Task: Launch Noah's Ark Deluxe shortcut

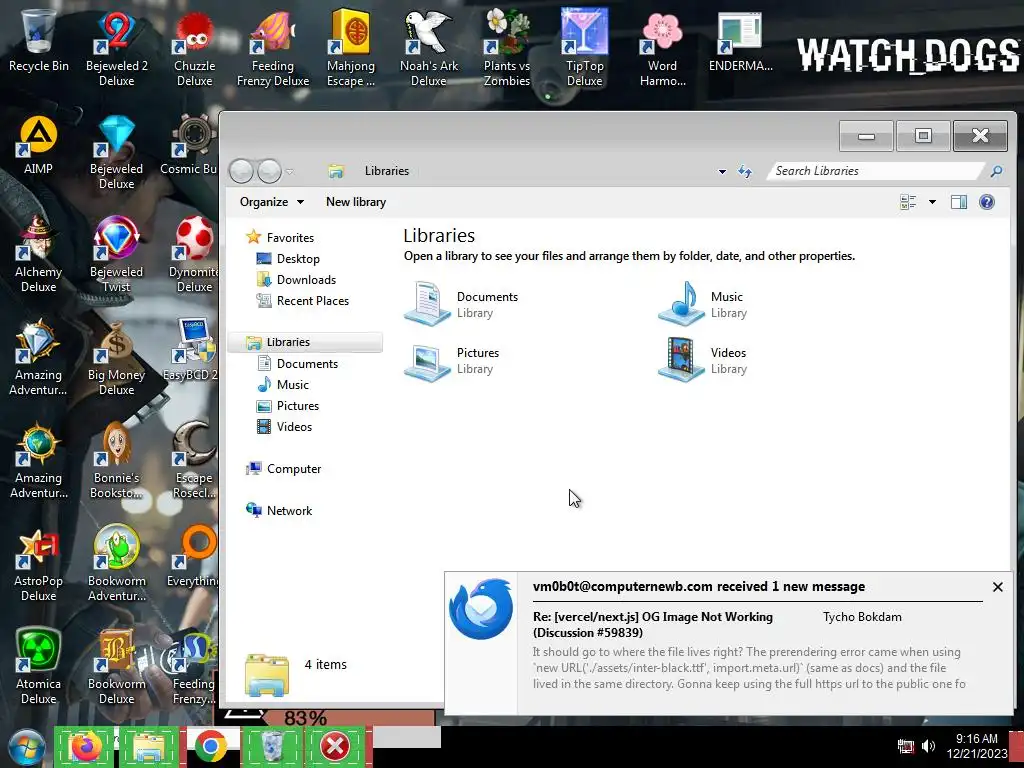Action: (x=428, y=48)
